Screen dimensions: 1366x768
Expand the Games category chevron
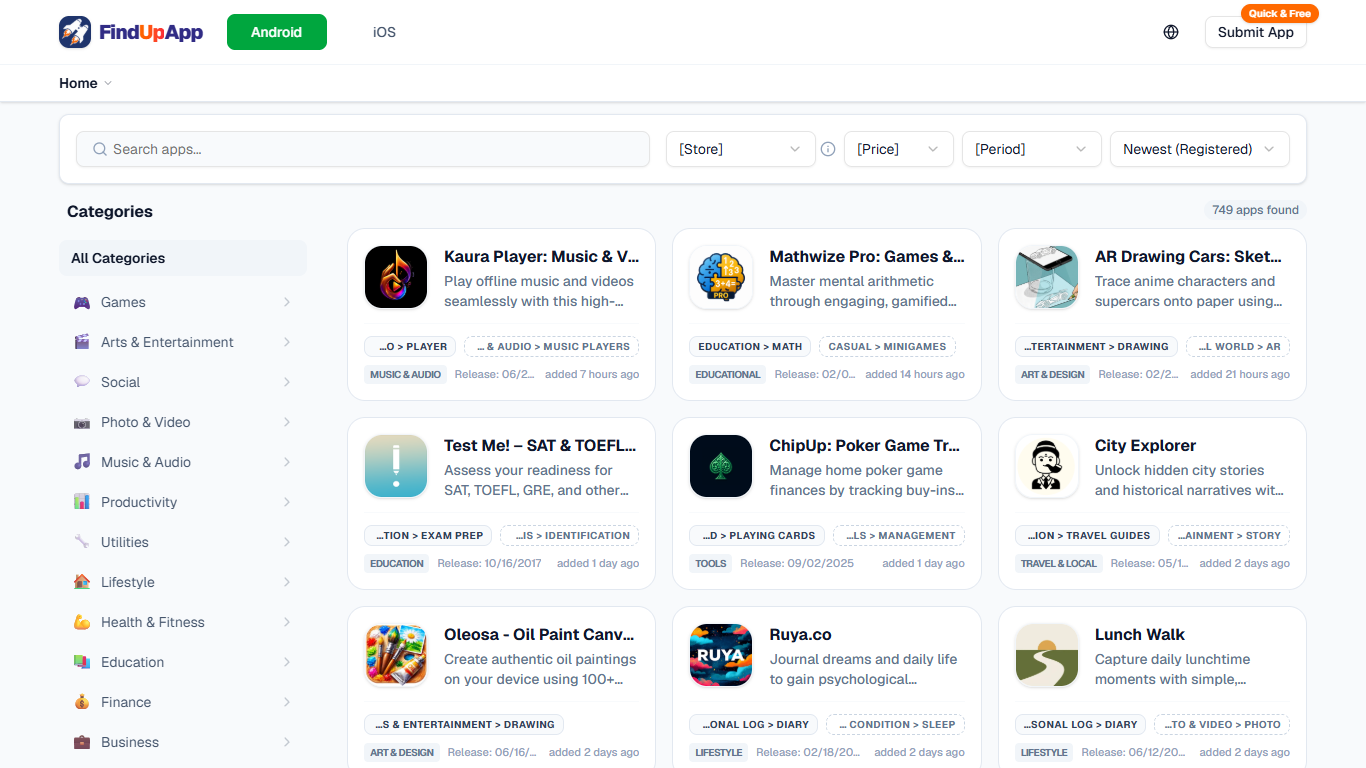(287, 302)
